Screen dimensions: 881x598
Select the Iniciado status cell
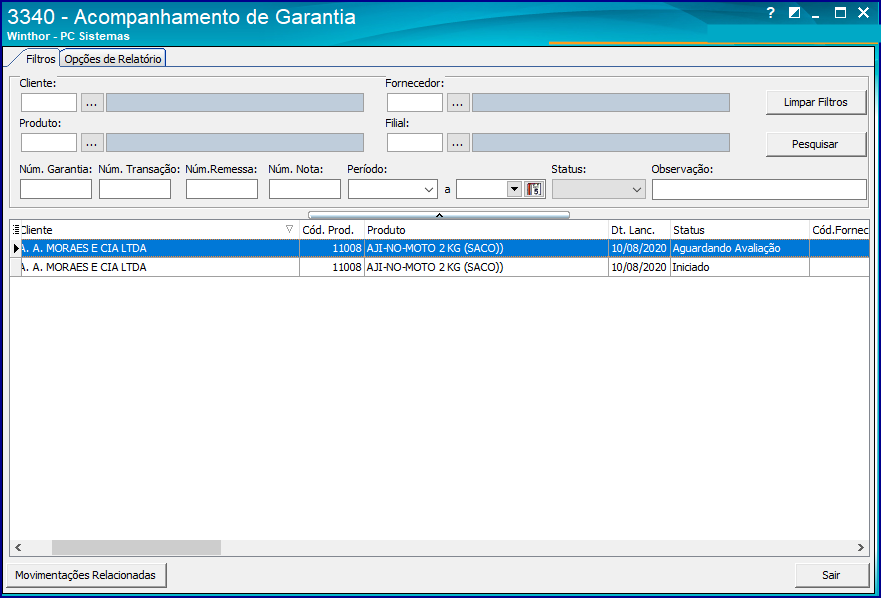pos(740,268)
